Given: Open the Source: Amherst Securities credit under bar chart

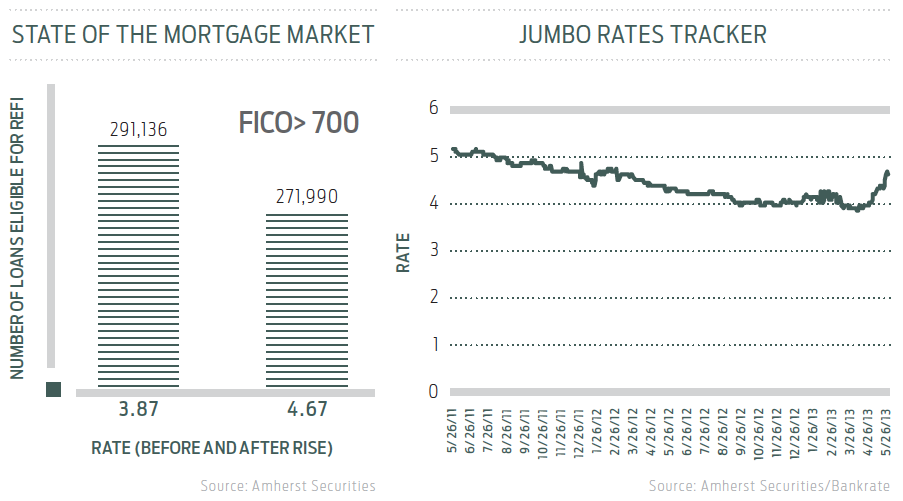Looking at the screenshot, I should 288,486.
